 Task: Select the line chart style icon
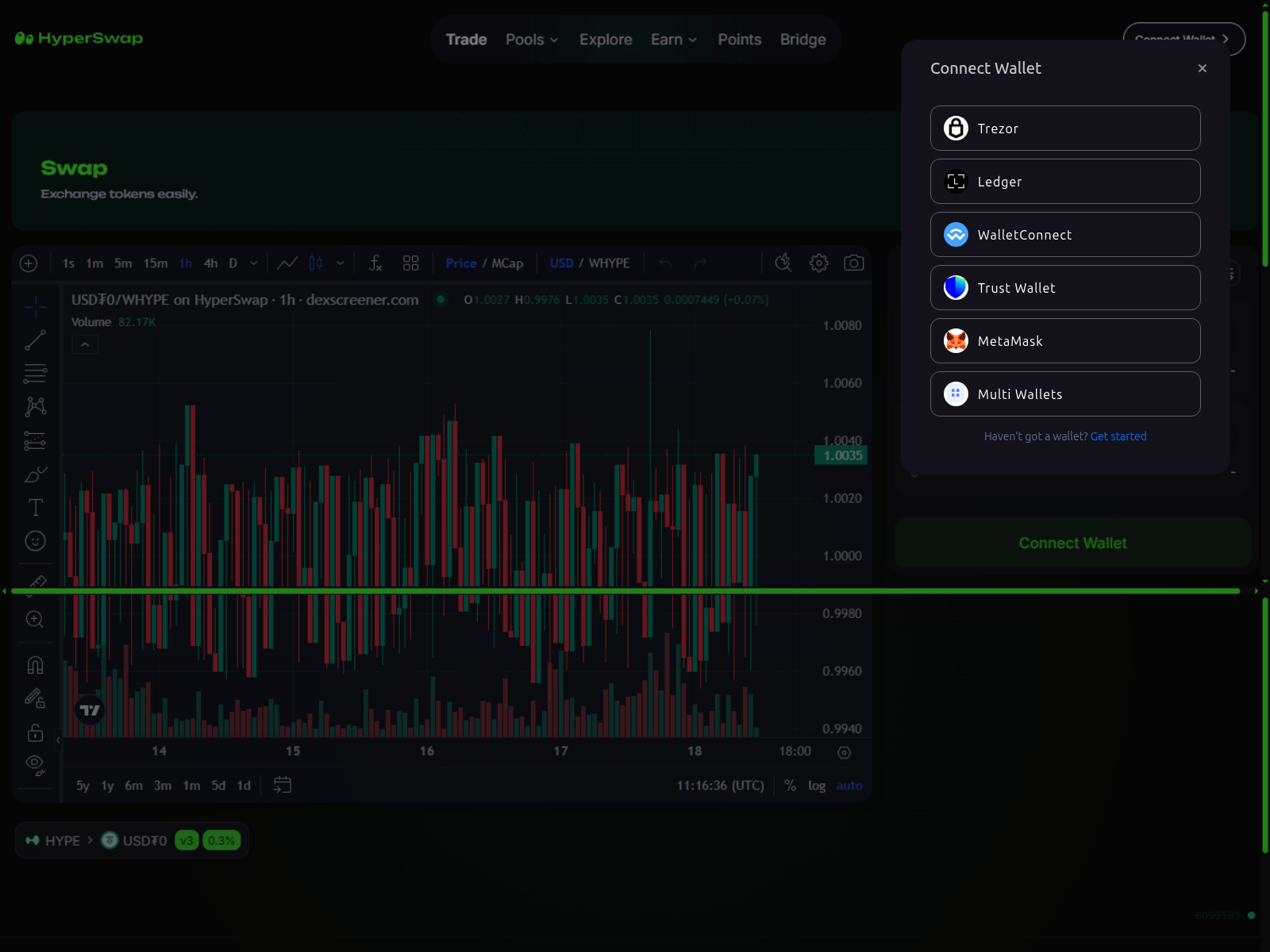(287, 263)
